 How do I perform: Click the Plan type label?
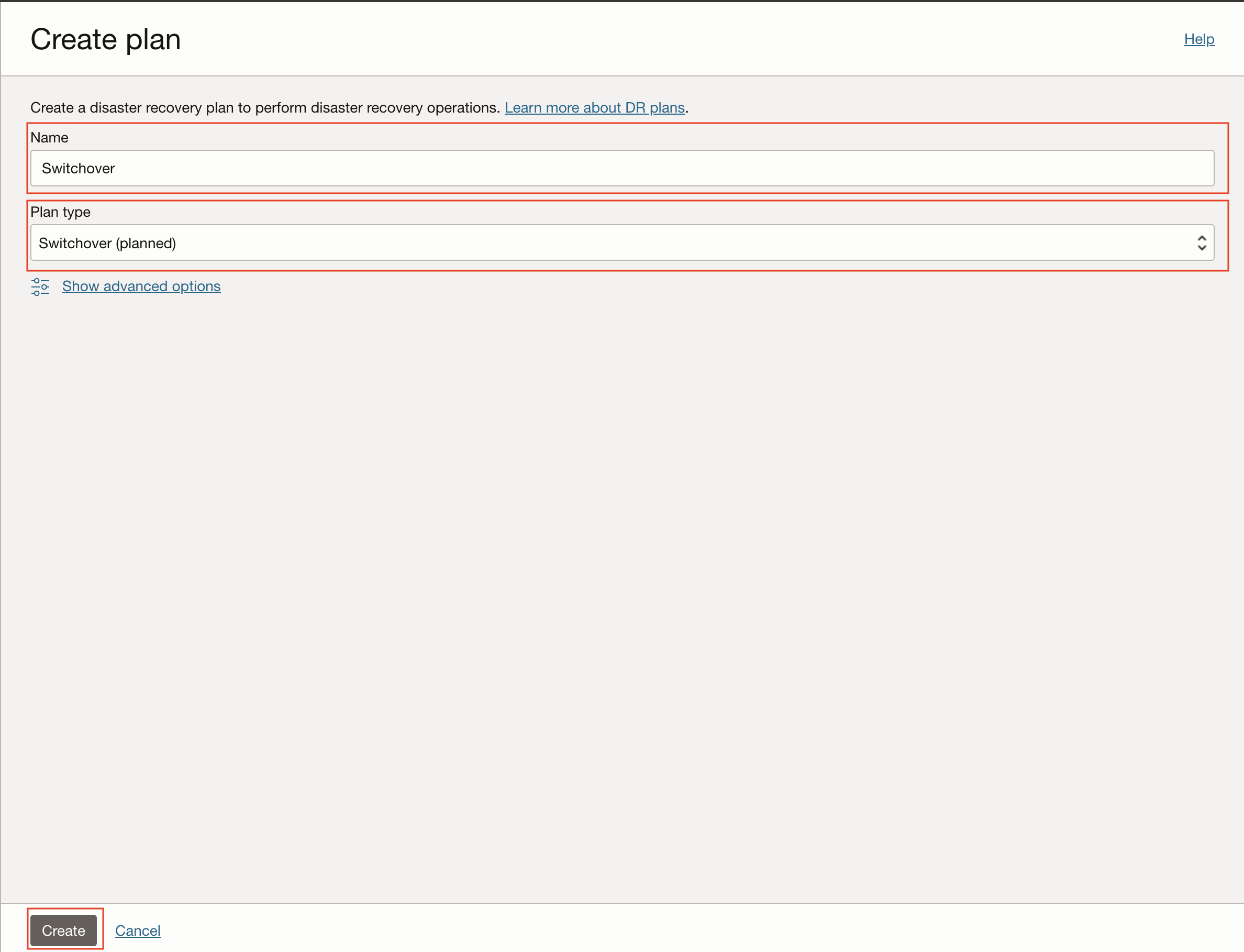click(60, 212)
